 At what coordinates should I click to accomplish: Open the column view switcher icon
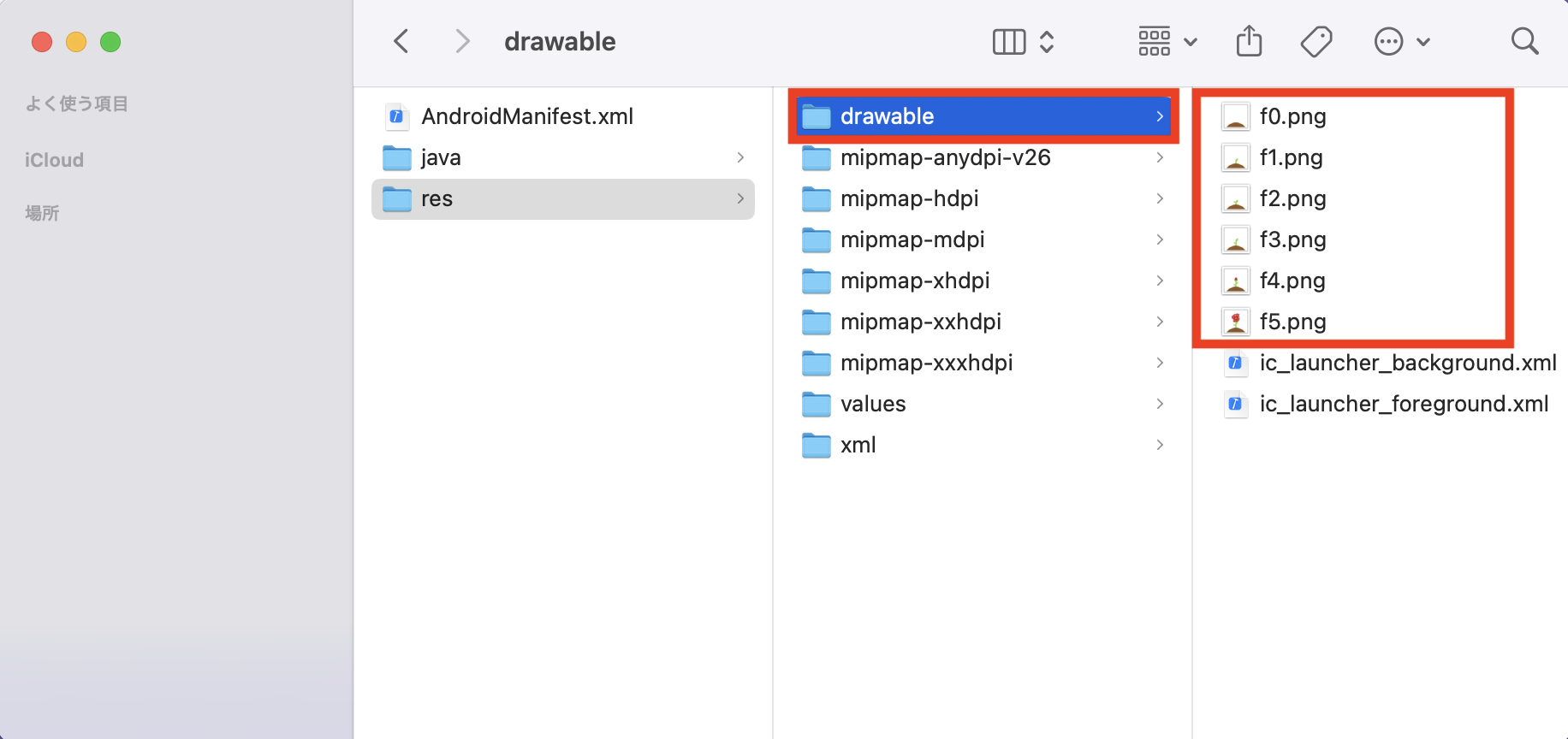coord(1024,41)
